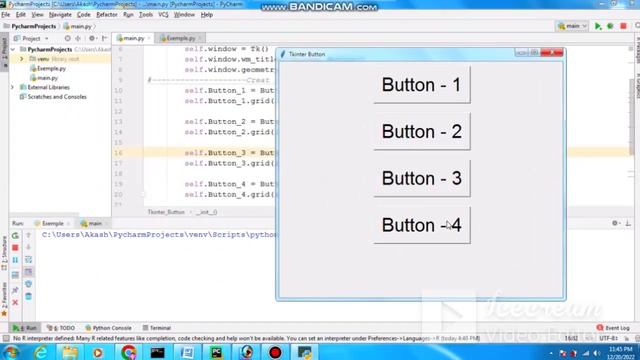The height and width of the screenshot is (360, 640).
Task: Print Run console output icon
Action: (28, 284)
